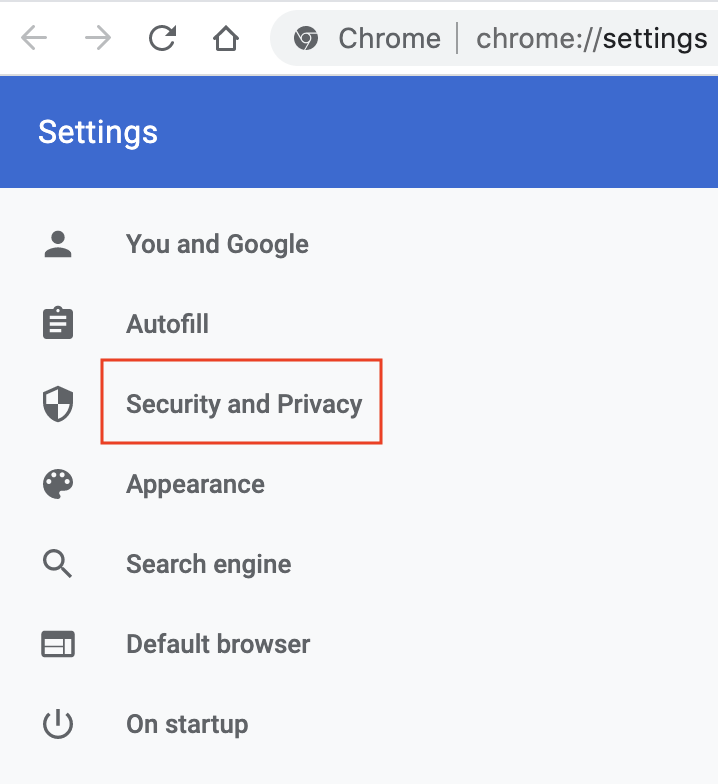718x784 pixels.
Task: Click the power icon for On startup
Action: 58,725
